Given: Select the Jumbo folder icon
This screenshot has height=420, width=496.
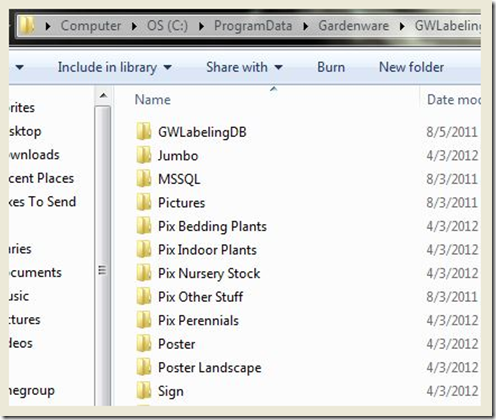Looking at the screenshot, I should click(x=144, y=155).
